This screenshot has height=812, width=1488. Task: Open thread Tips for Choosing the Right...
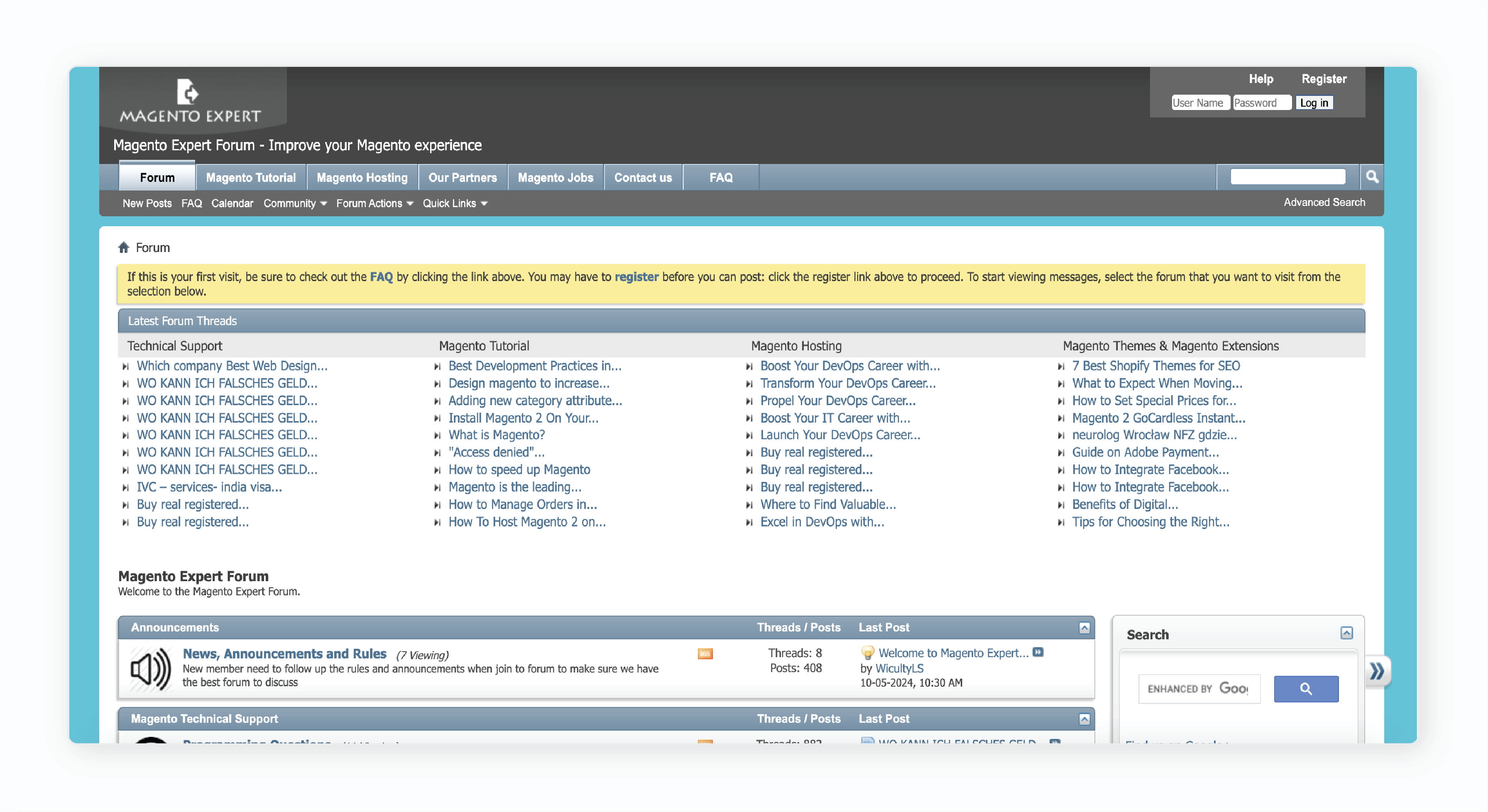click(1150, 522)
